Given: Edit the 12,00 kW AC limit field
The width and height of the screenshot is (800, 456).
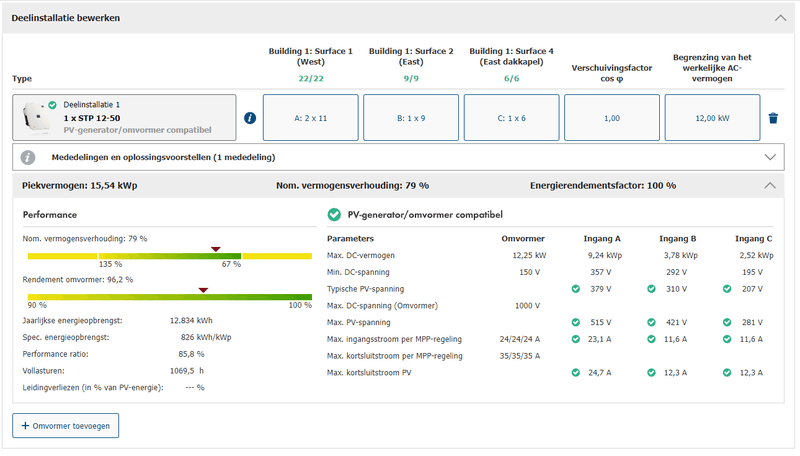Looking at the screenshot, I should tap(711, 118).
